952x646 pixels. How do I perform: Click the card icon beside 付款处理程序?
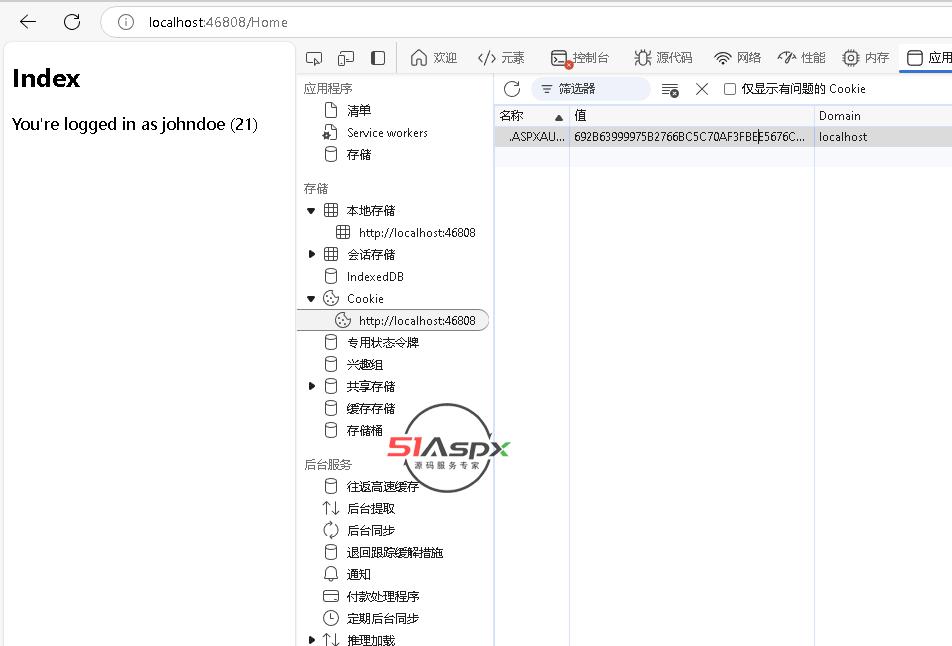click(331, 596)
